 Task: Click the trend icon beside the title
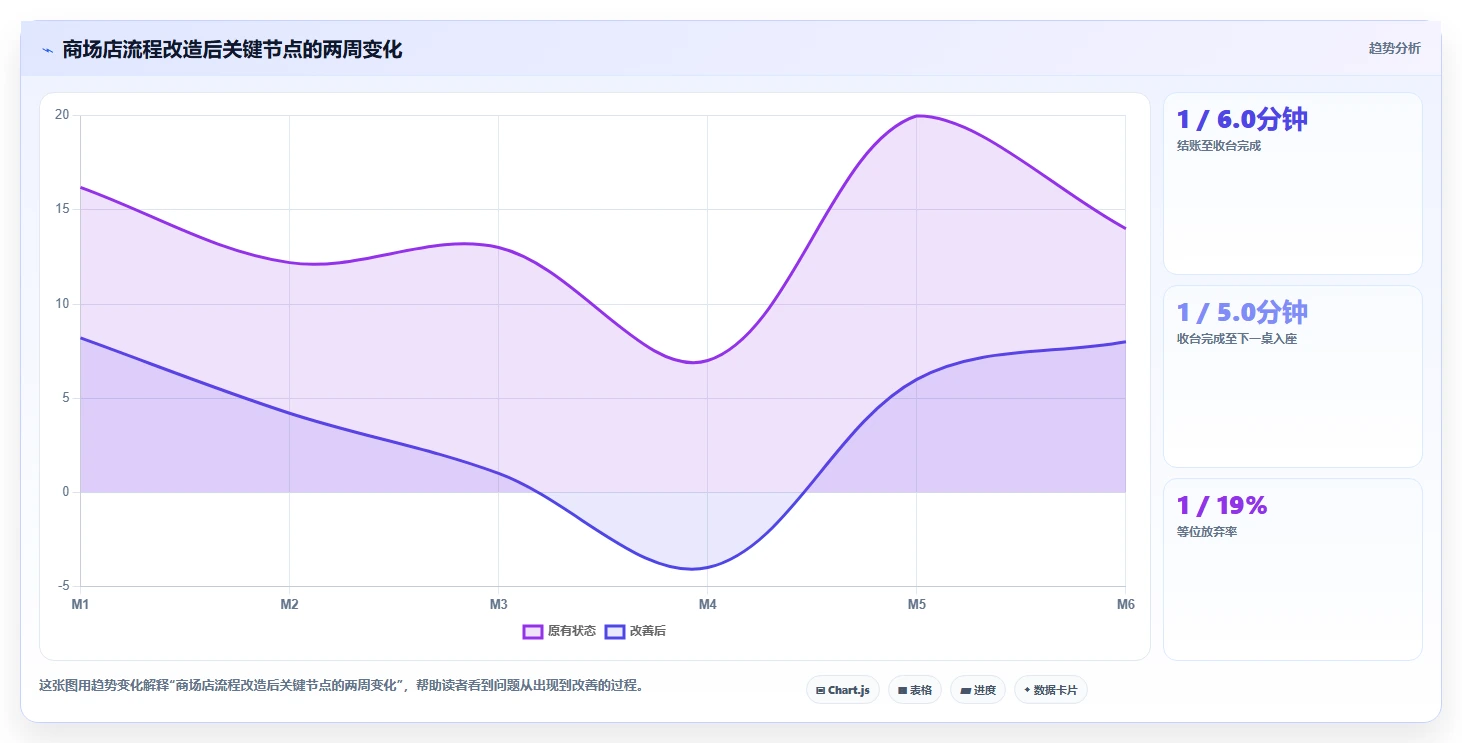click(x=47, y=50)
